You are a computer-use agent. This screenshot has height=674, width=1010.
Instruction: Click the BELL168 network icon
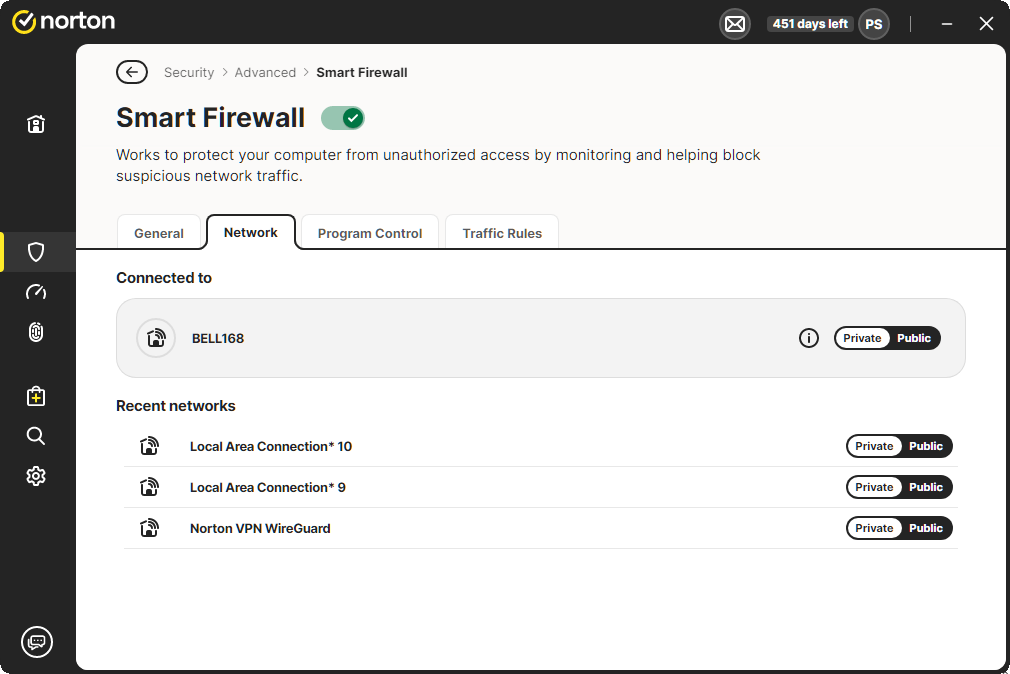tap(156, 338)
